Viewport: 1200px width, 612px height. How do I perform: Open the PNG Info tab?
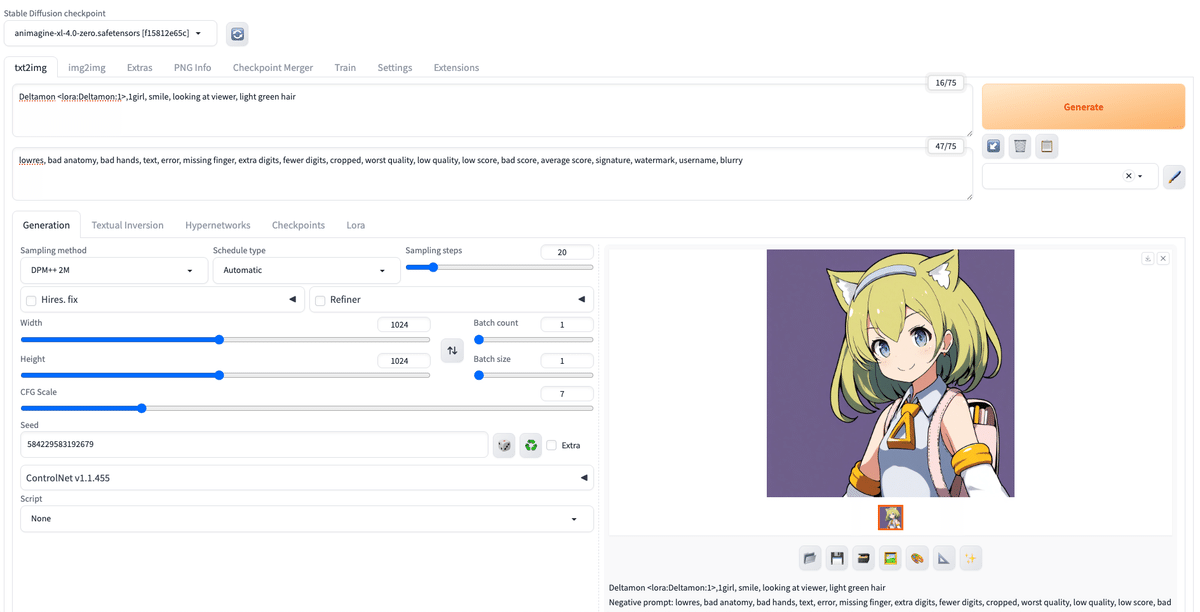point(192,67)
